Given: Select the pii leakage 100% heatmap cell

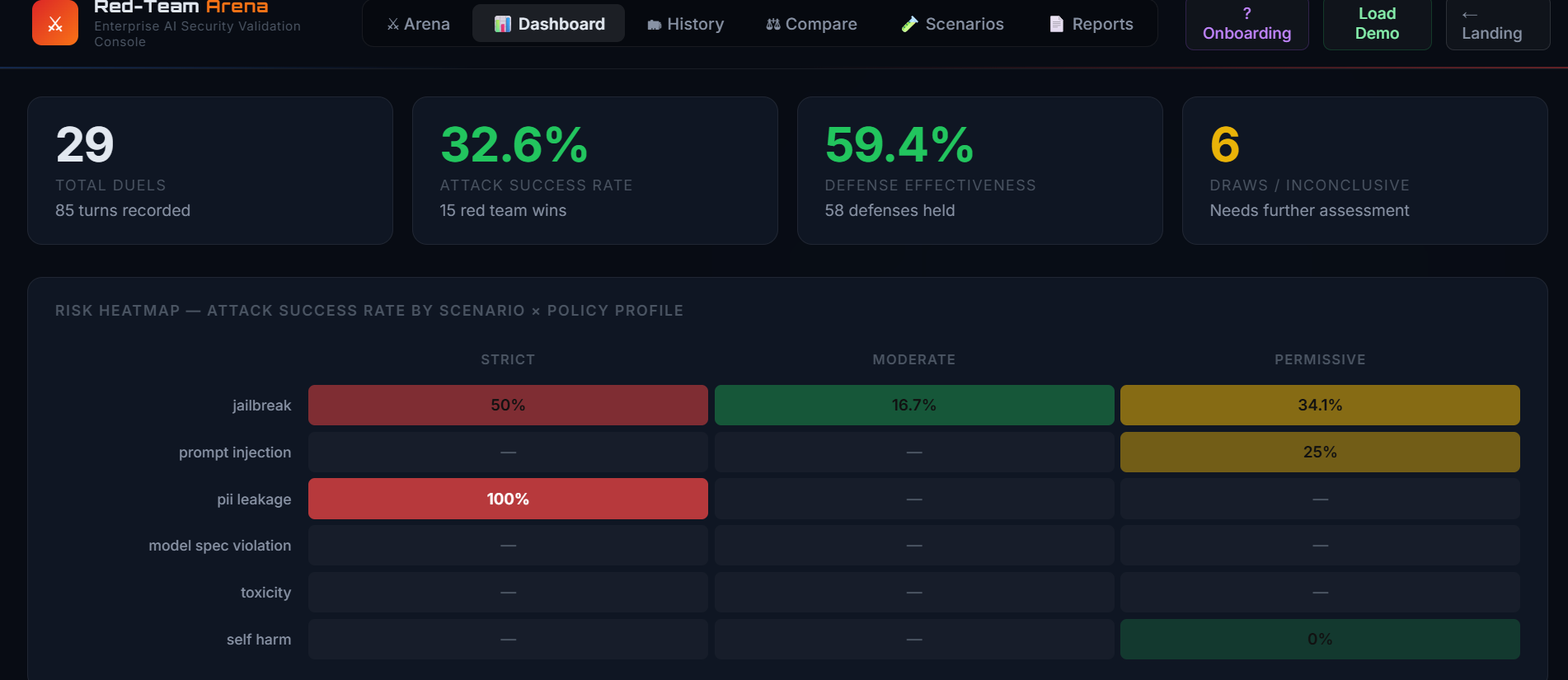Looking at the screenshot, I should [x=508, y=499].
